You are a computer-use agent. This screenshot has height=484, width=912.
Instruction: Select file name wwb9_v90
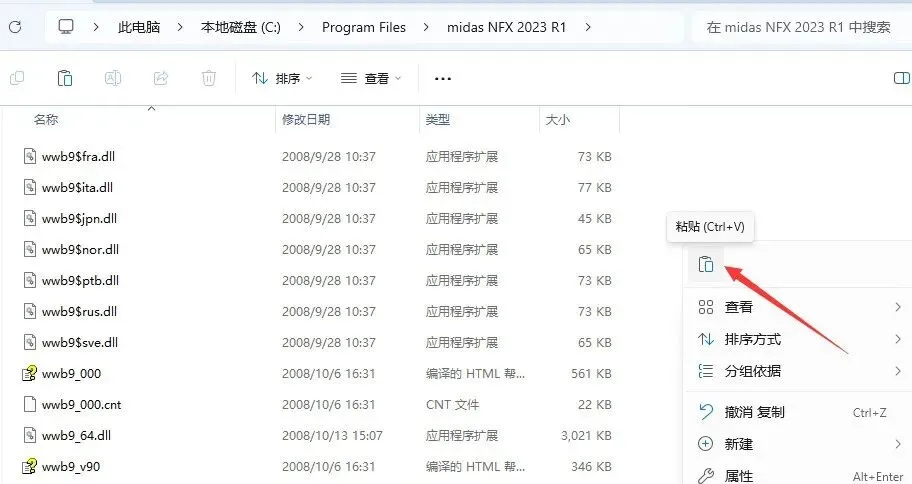(70, 467)
